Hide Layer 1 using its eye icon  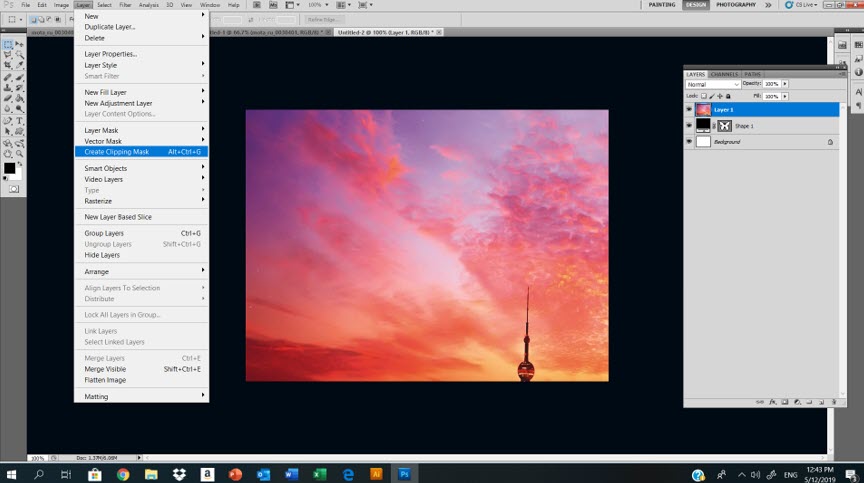(x=689, y=109)
